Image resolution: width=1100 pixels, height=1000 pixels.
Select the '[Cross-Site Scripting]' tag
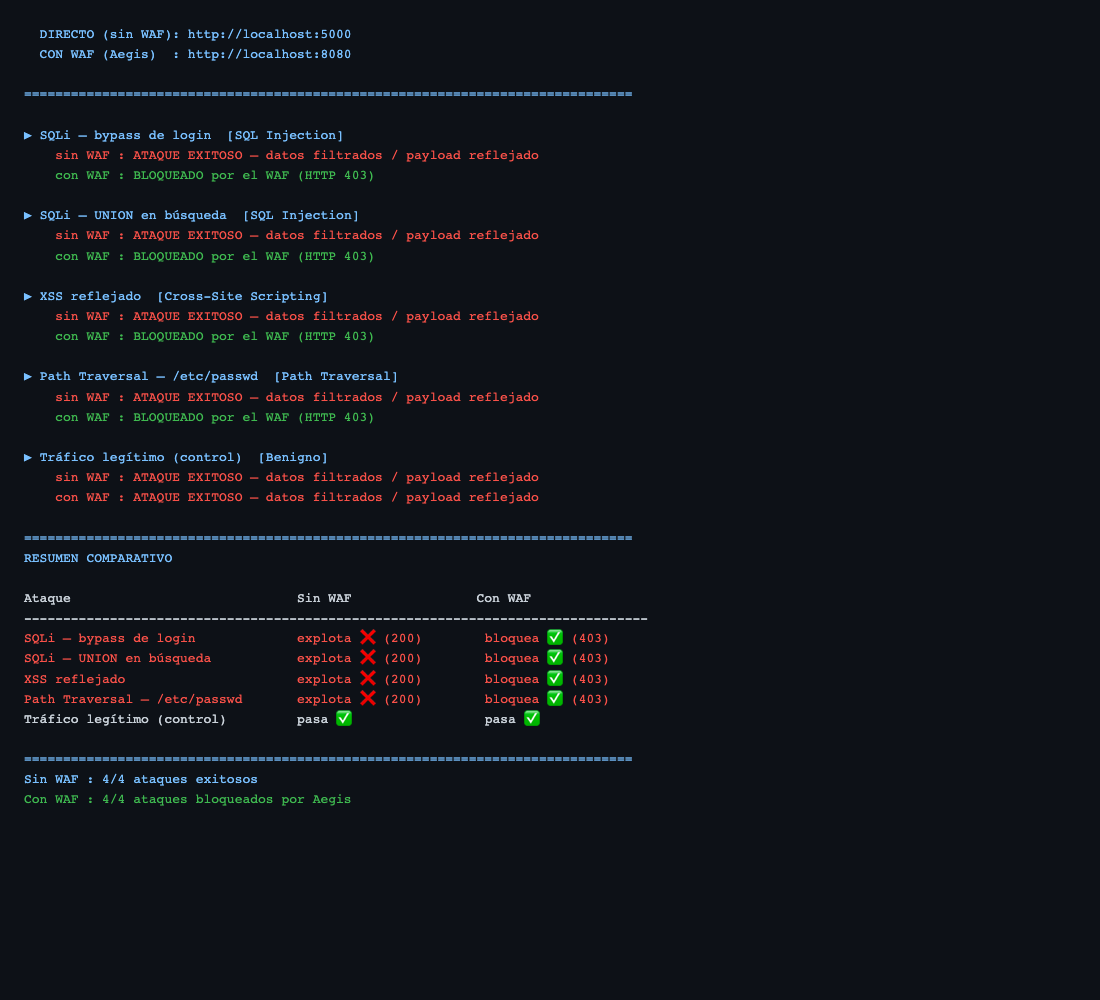[x=242, y=296]
